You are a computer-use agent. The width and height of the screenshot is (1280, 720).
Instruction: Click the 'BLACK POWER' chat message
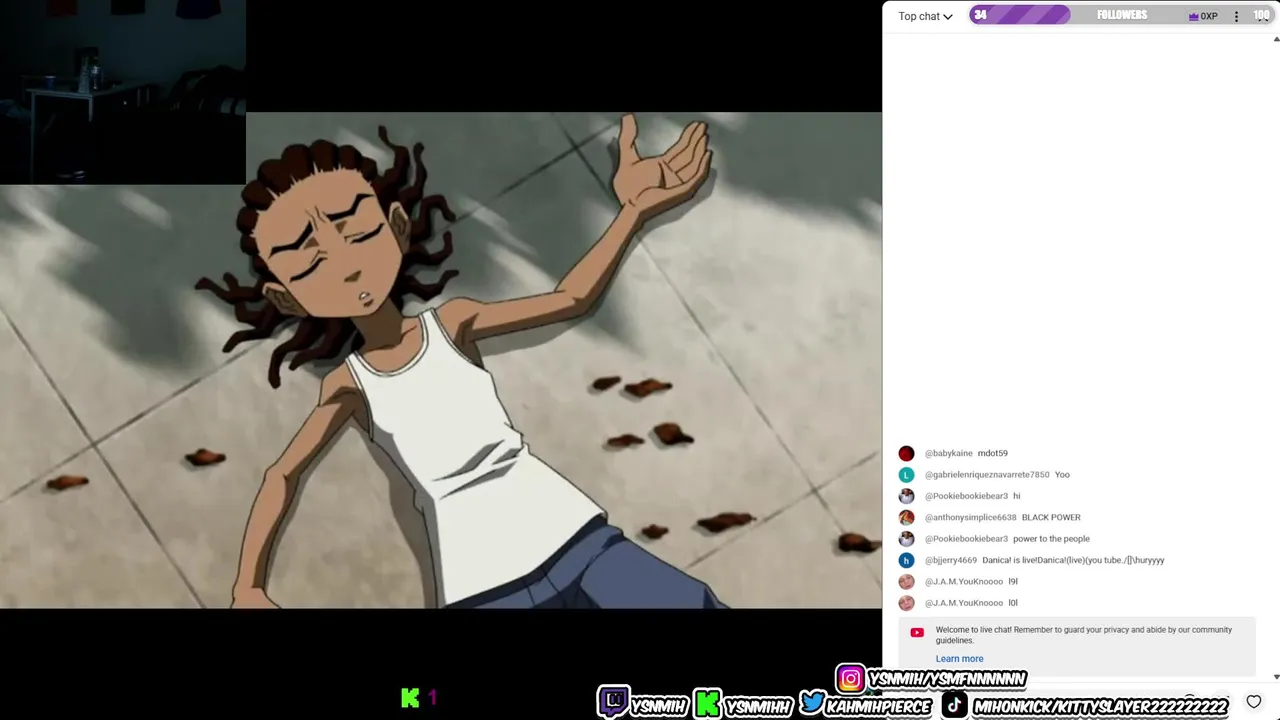(1051, 517)
